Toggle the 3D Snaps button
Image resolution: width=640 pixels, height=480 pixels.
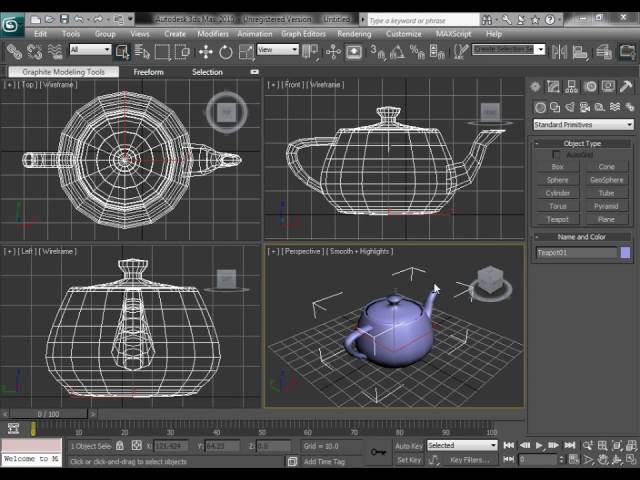(x=378, y=52)
